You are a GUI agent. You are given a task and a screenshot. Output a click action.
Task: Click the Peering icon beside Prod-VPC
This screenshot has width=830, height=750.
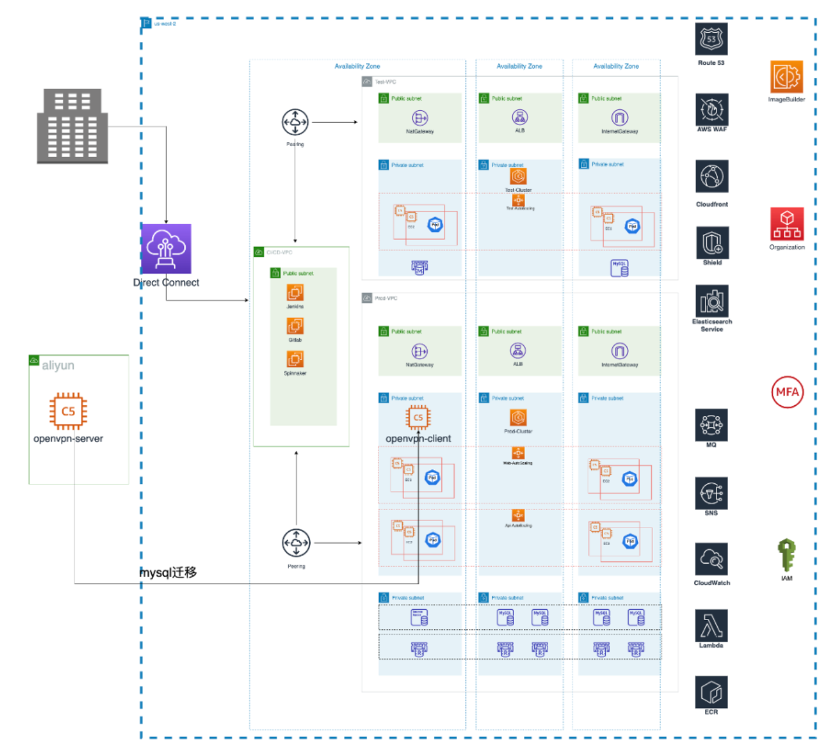tap(296, 543)
